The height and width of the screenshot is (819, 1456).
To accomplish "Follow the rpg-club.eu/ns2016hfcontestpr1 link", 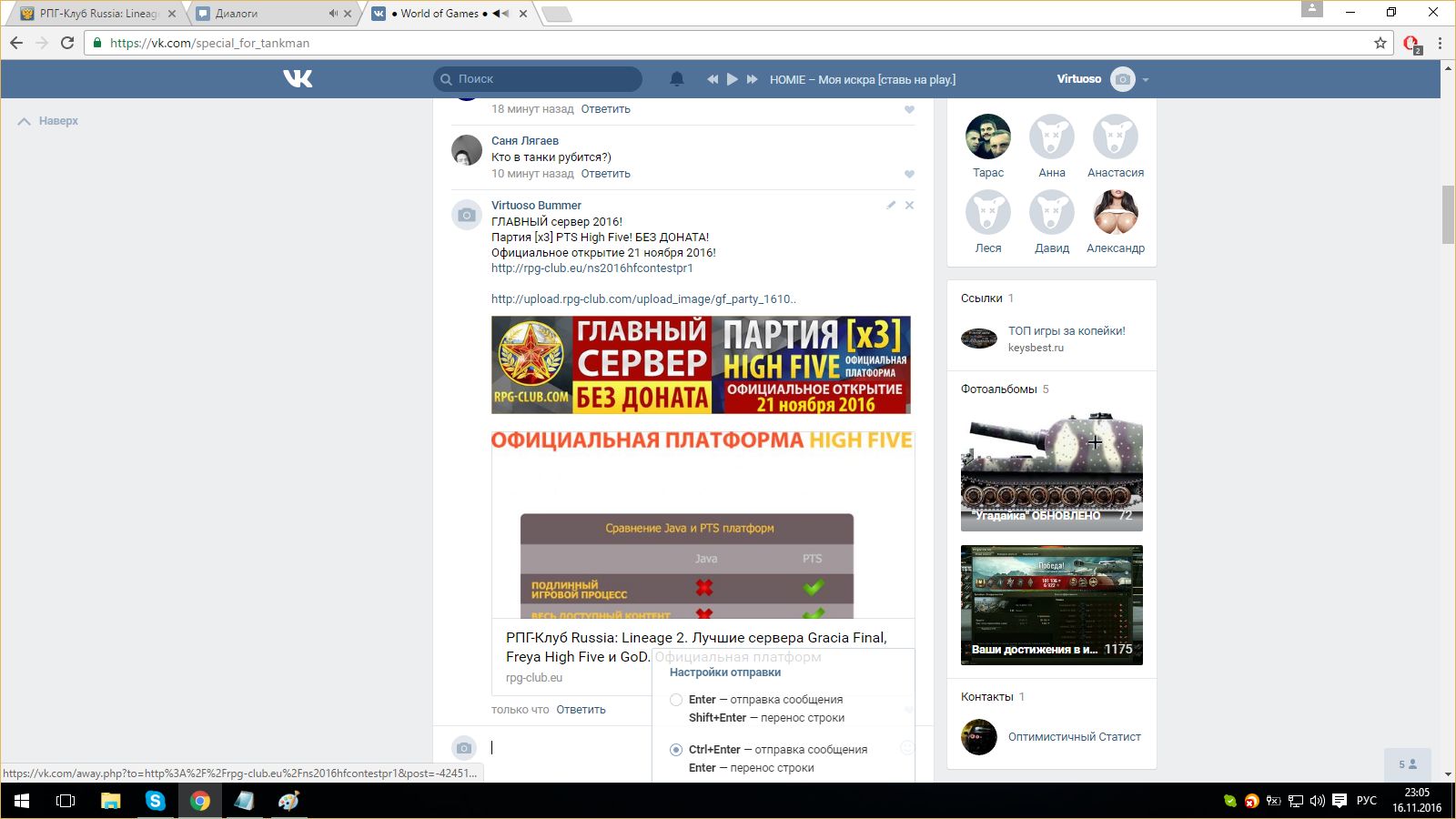I will pos(592,268).
